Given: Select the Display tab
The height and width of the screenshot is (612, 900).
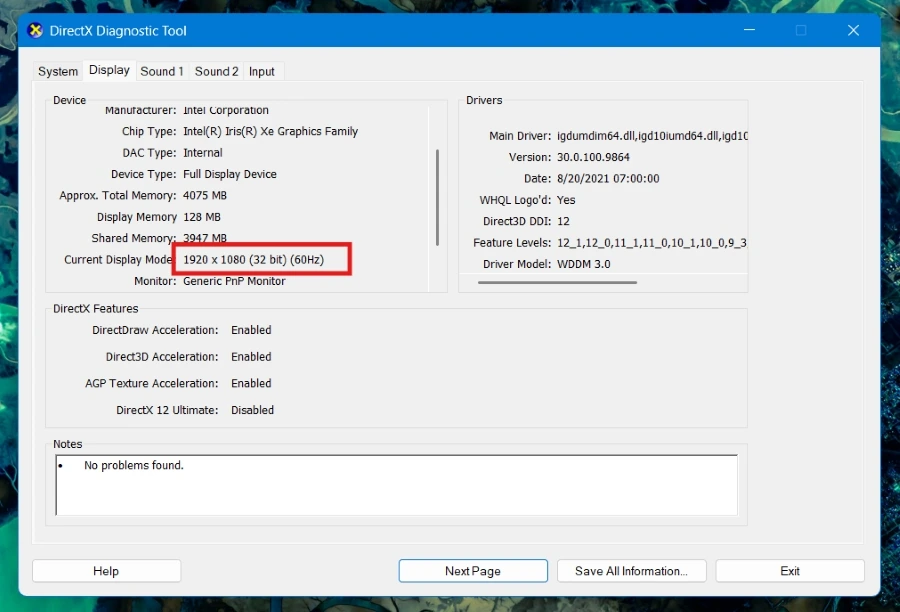Looking at the screenshot, I should click(109, 70).
